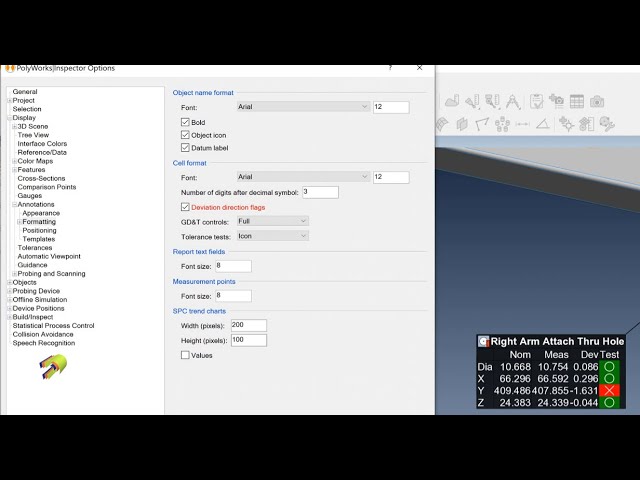This screenshot has height=480, width=640.
Task: Click the failed red X test icon for Y
Action: pos(609,391)
